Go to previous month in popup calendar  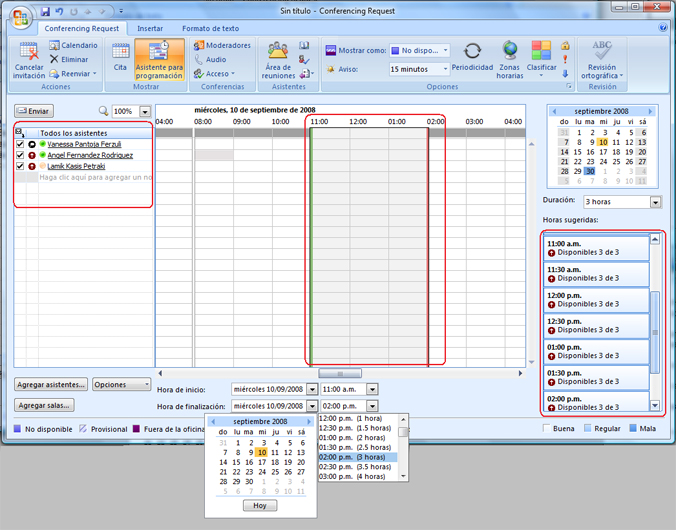click(x=213, y=421)
